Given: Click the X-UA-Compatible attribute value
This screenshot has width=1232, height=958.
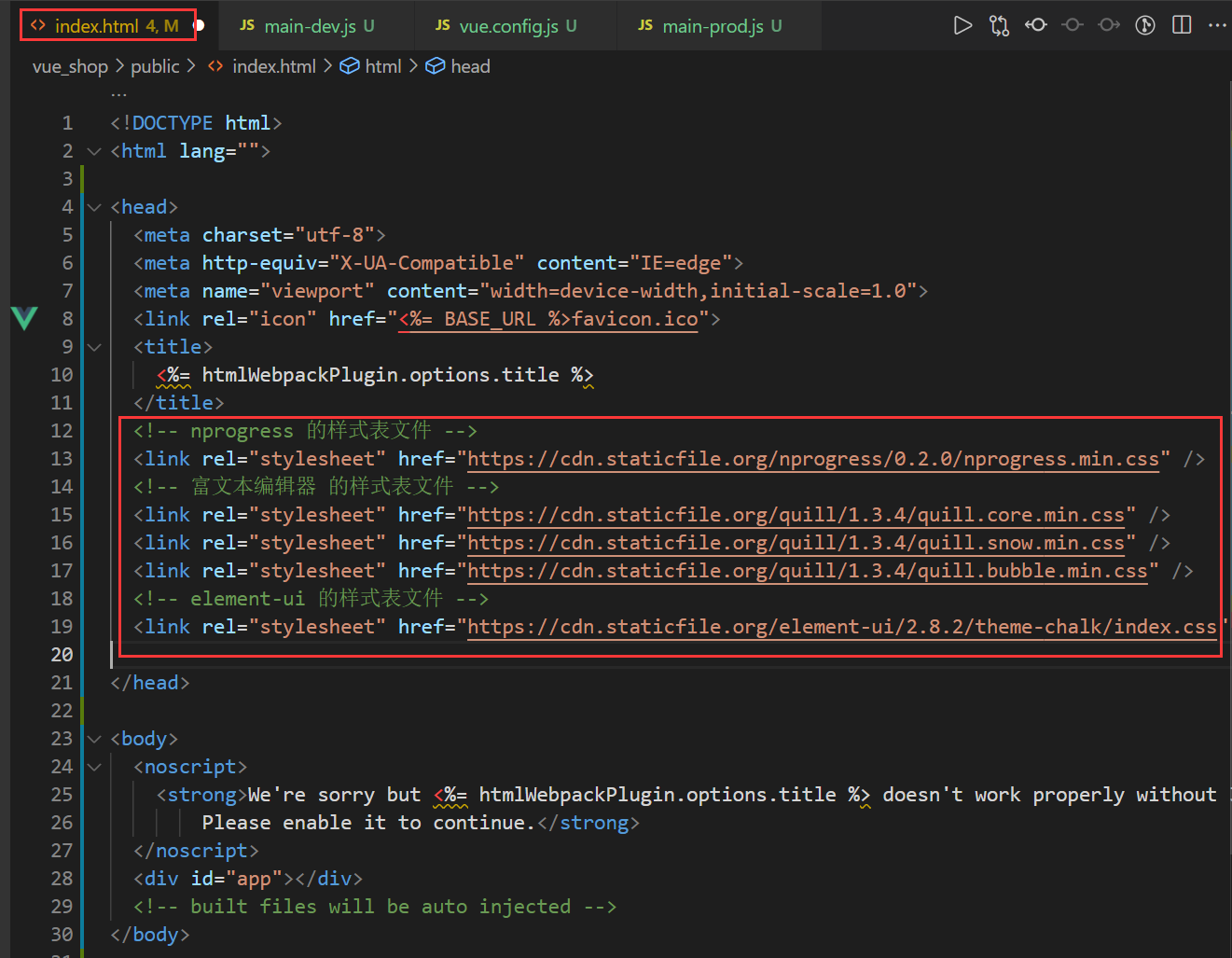Looking at the screenshot, I should [x=426, y=263].
